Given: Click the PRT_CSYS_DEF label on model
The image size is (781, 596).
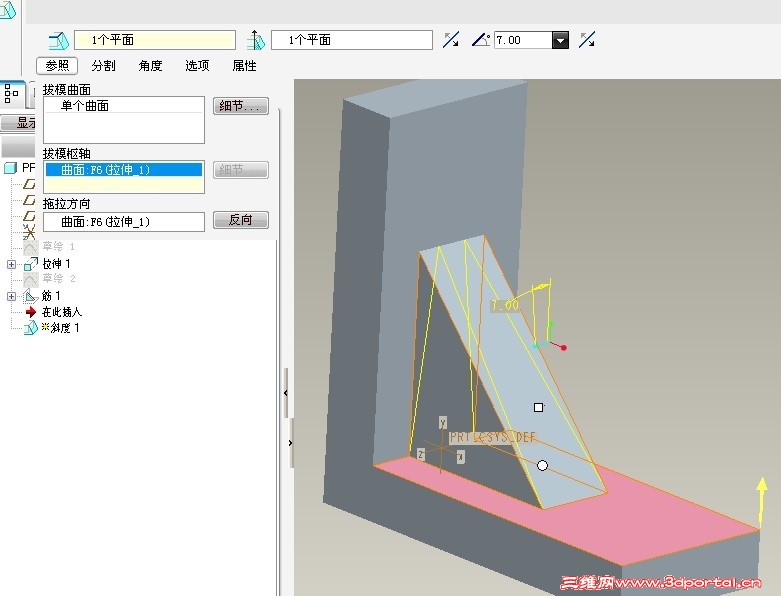Looking at the screenshot, I should [x=493, y=437].
